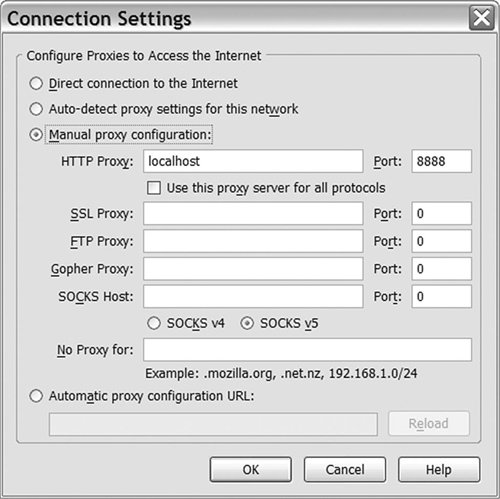Click the OK button

click(x=251, y=469)
